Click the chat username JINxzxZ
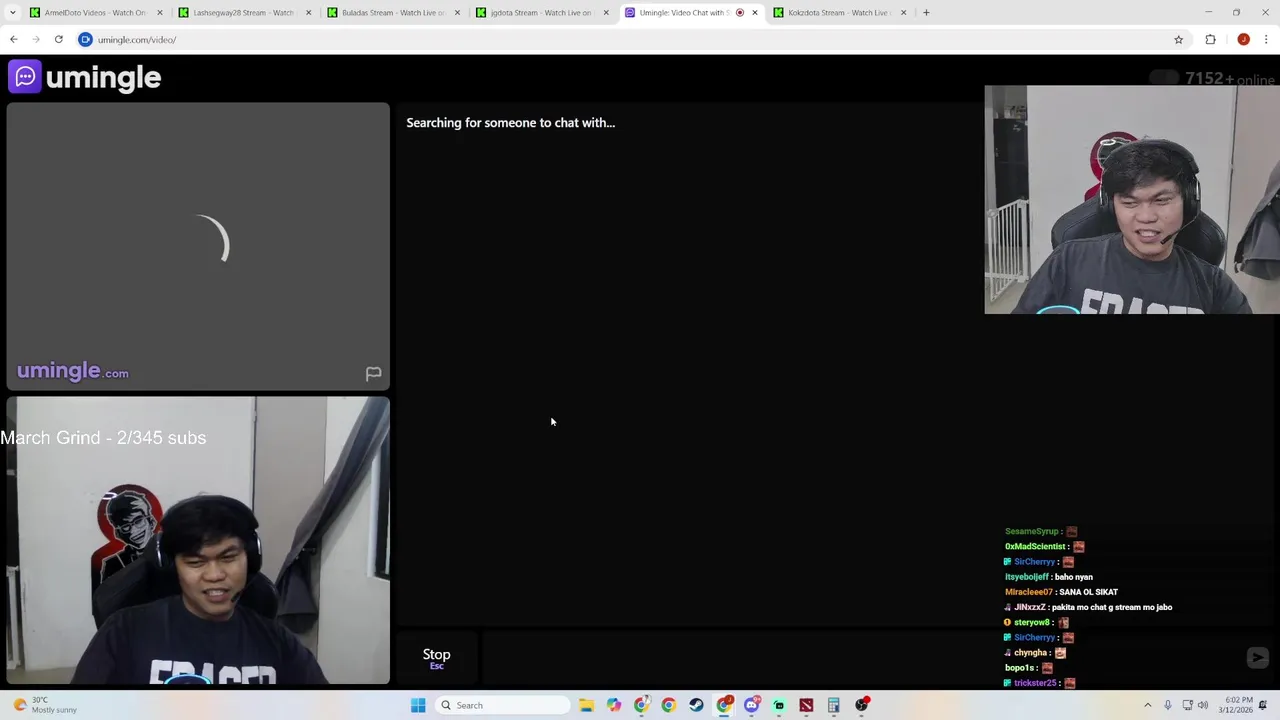Screen dimensions: 1280x720 coord(1030,607)
